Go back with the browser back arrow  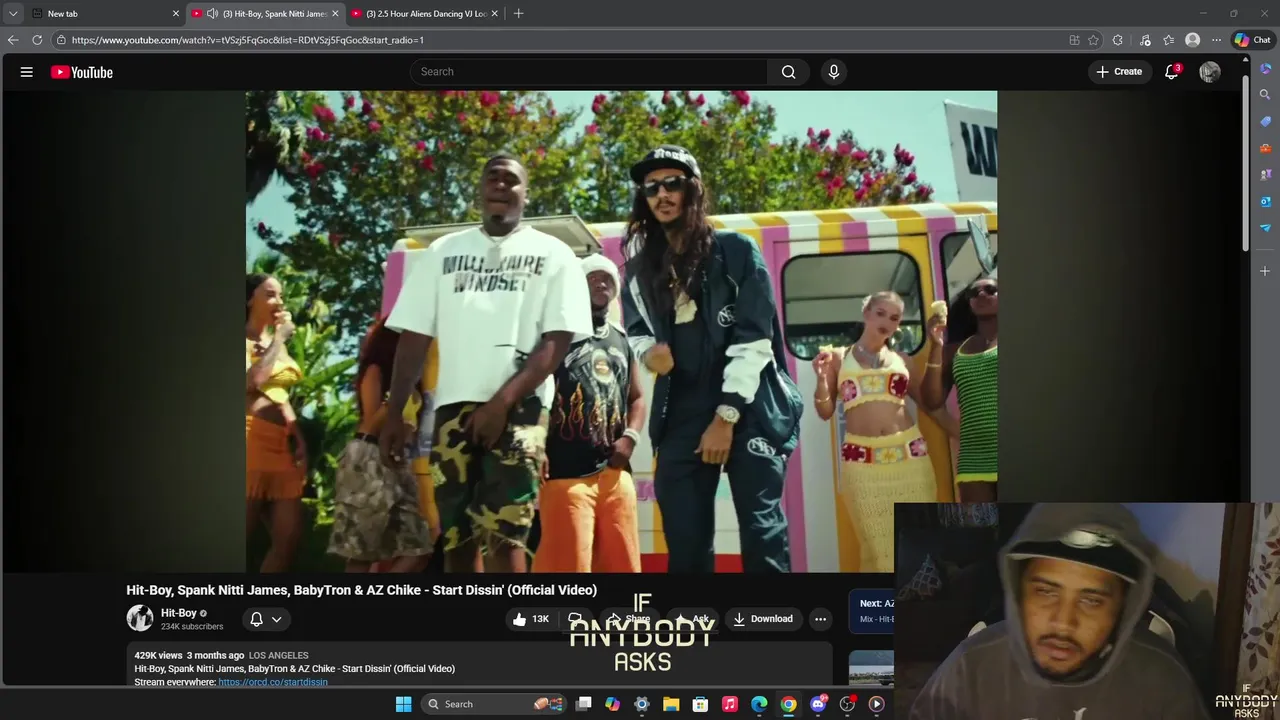point(12,40)
